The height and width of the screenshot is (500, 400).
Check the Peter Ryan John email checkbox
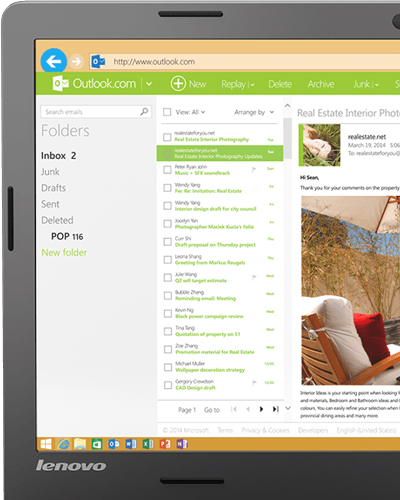point(167,170)
